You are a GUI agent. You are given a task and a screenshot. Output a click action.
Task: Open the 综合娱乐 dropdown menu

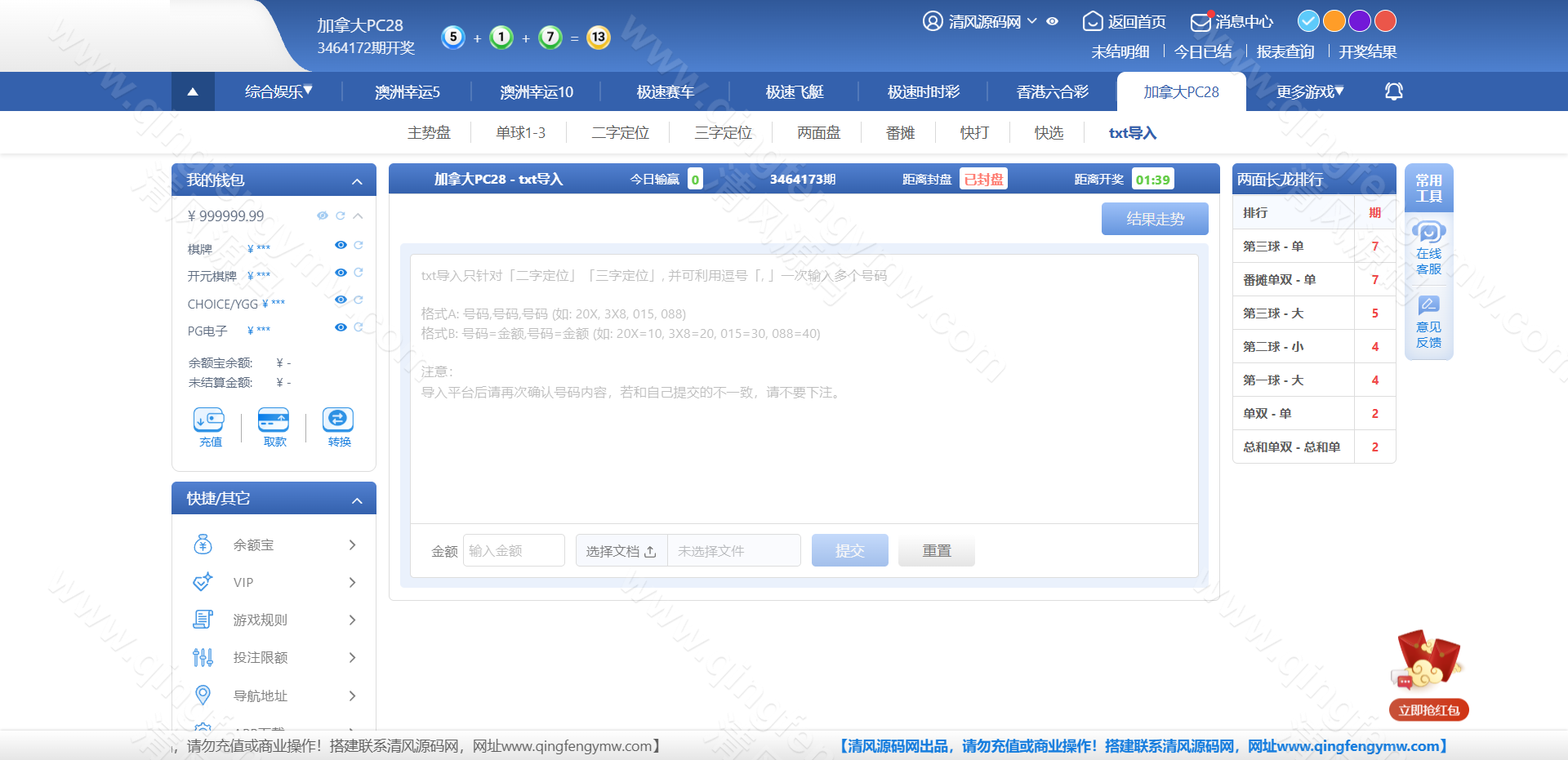point(278,91)
